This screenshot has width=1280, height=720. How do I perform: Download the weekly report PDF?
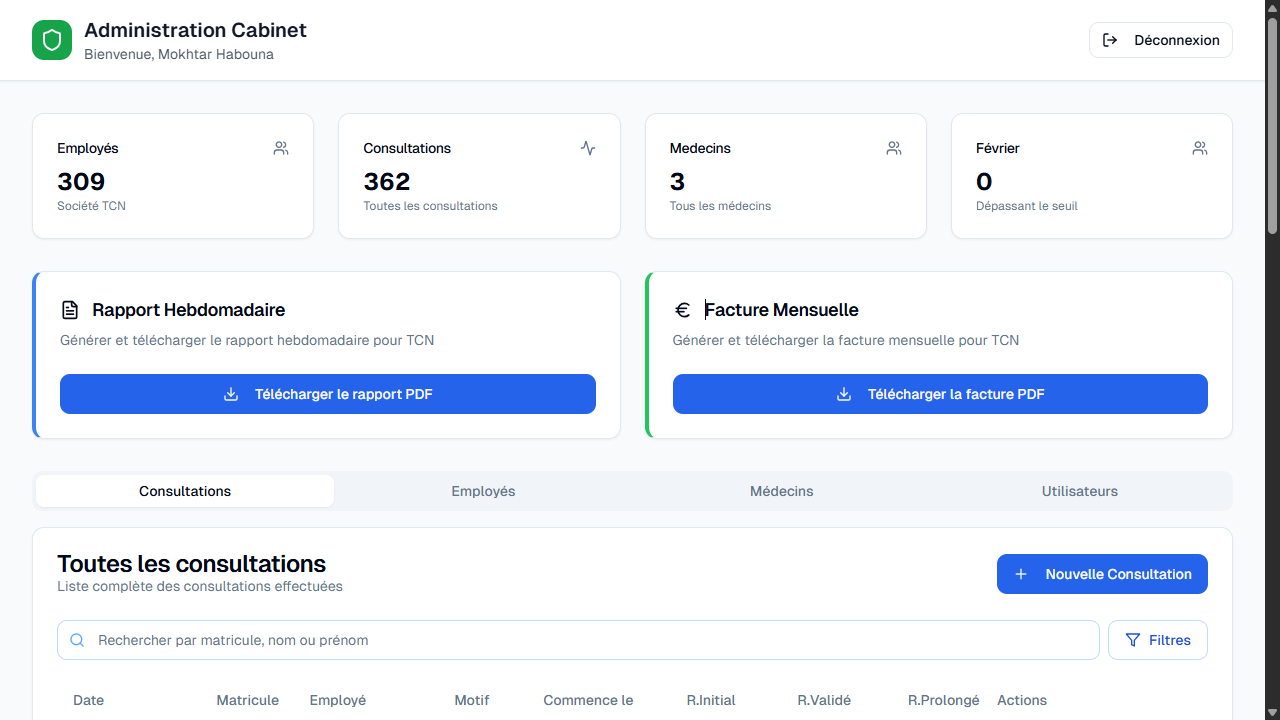328,394
